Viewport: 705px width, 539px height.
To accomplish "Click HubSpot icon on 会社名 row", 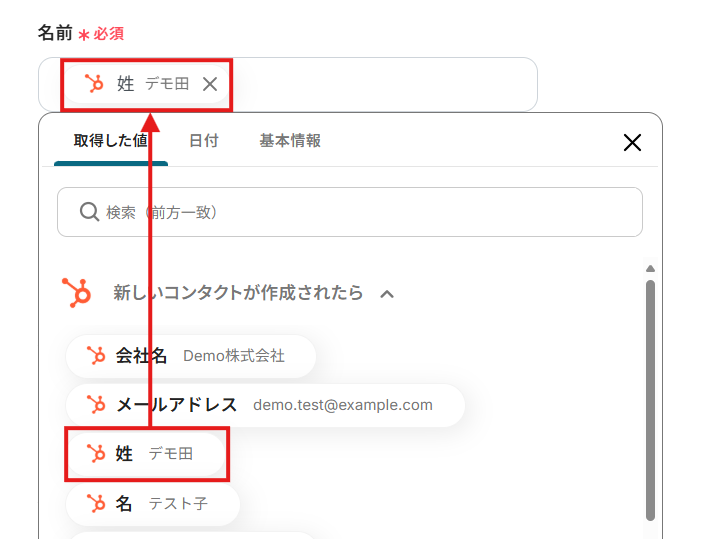I will pos(96,356).
